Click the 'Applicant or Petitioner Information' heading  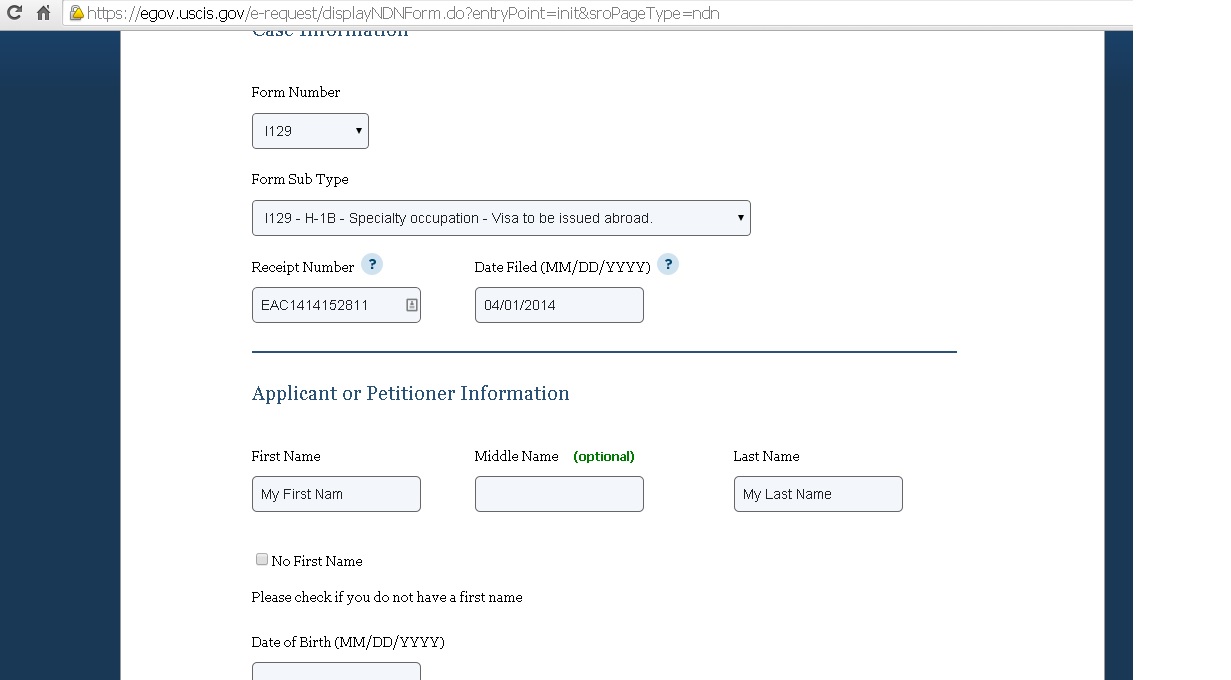click(410, 393)
